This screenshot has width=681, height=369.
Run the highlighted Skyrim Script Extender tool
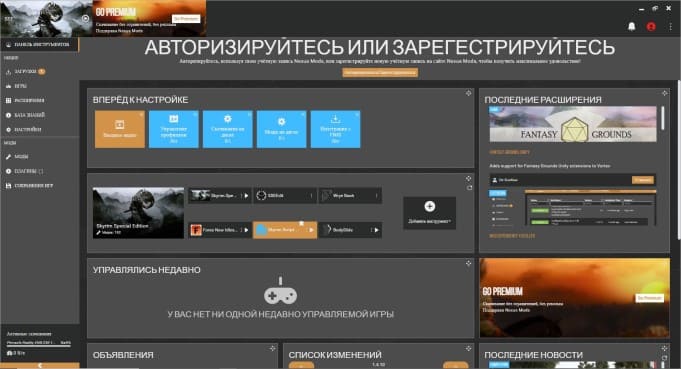(x=311, y=230)
